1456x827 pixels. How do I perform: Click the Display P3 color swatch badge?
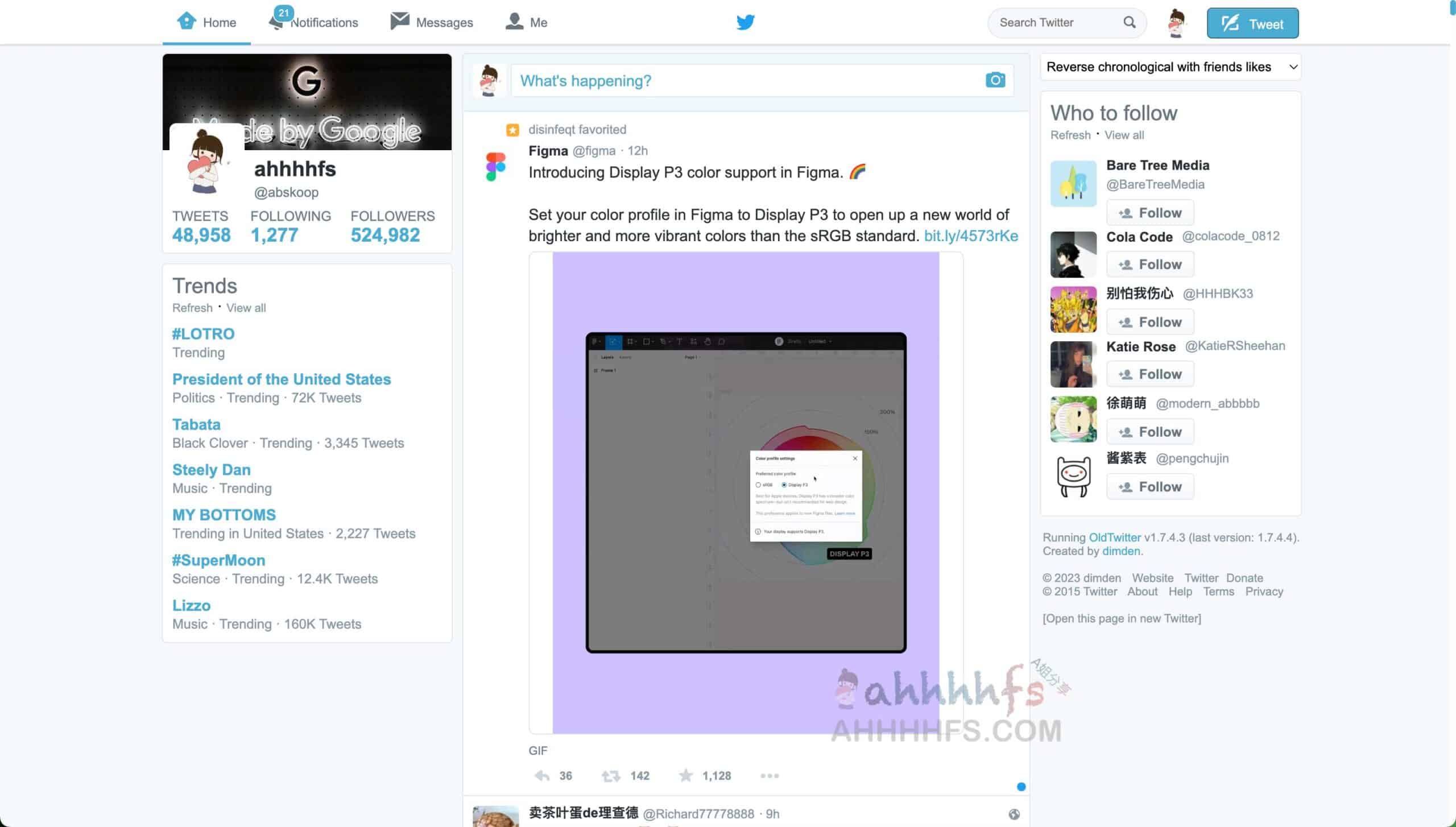pos(849,553)
